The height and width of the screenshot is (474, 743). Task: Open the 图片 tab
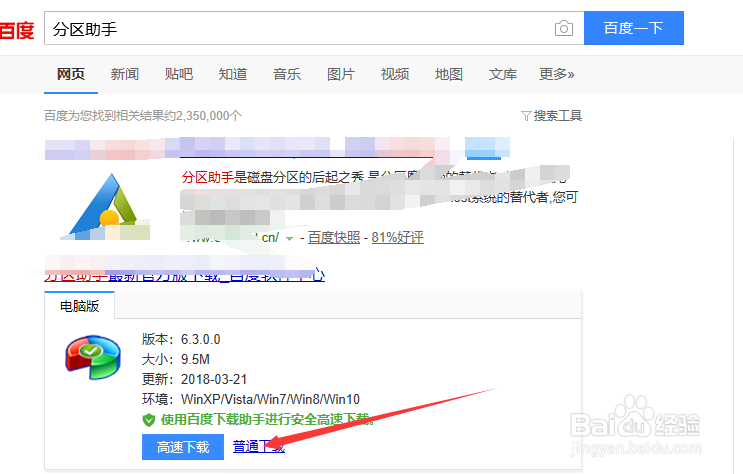coord(341,74)
